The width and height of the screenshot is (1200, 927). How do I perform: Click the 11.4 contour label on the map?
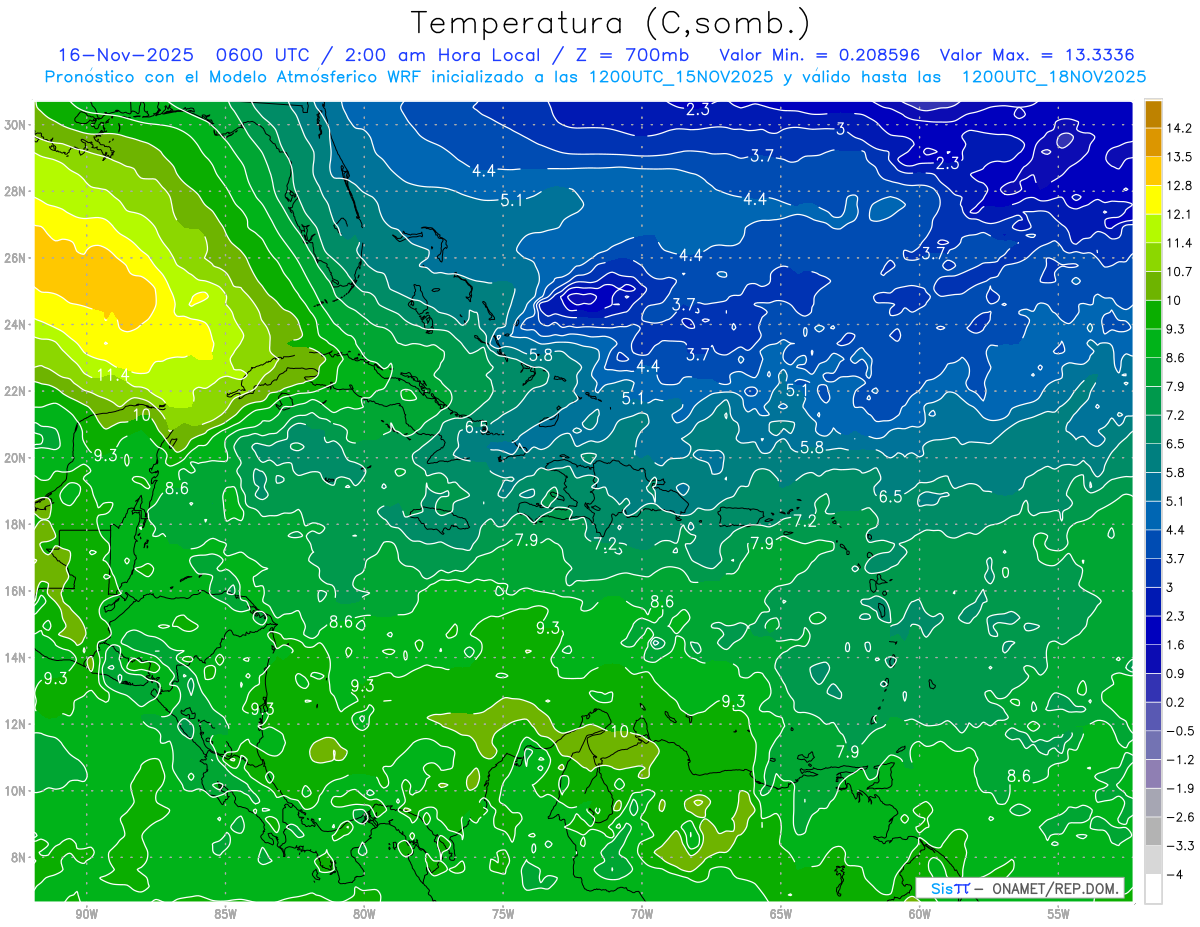pyautogui.click(x=113, y=375)
